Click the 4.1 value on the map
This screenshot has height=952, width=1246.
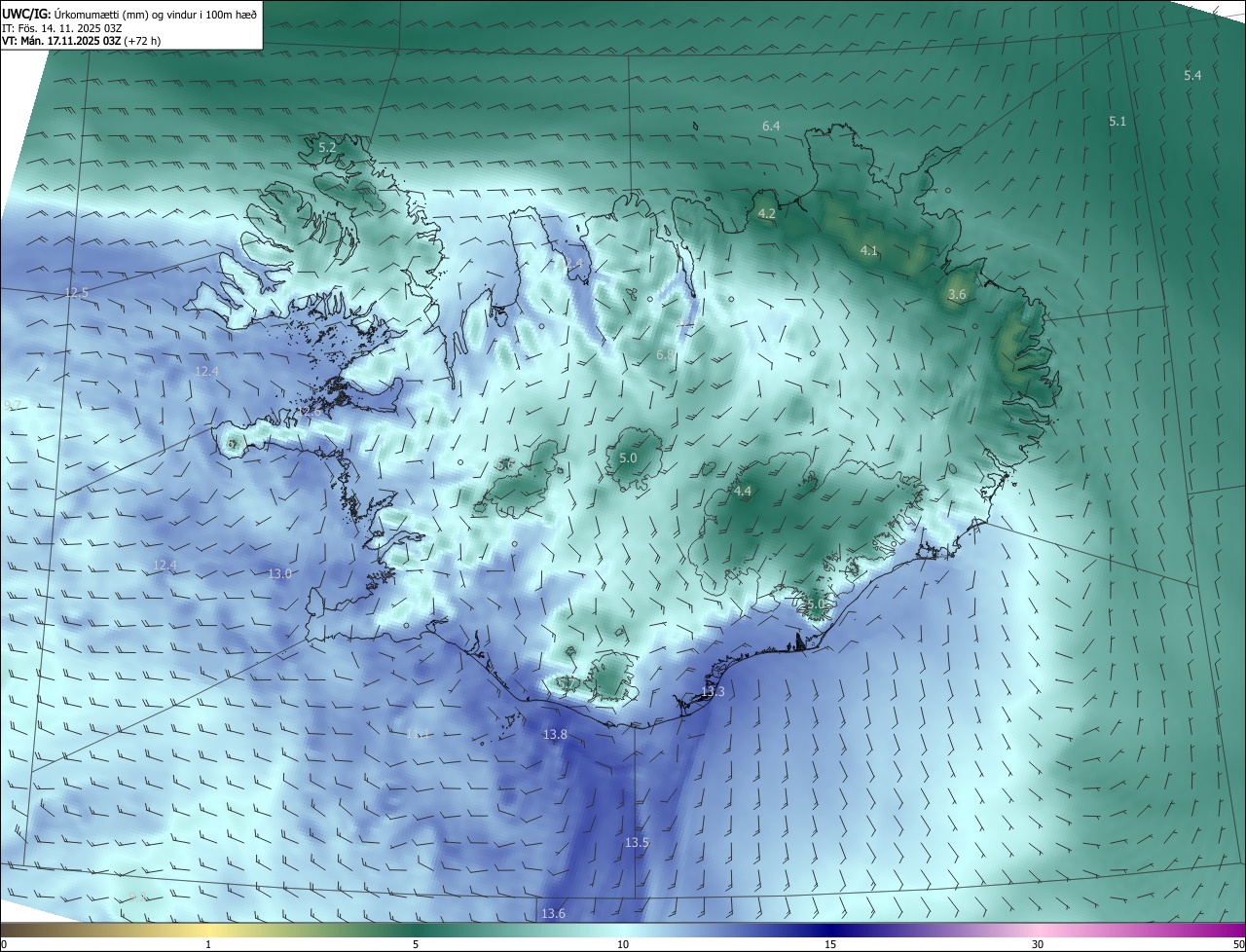869,250
